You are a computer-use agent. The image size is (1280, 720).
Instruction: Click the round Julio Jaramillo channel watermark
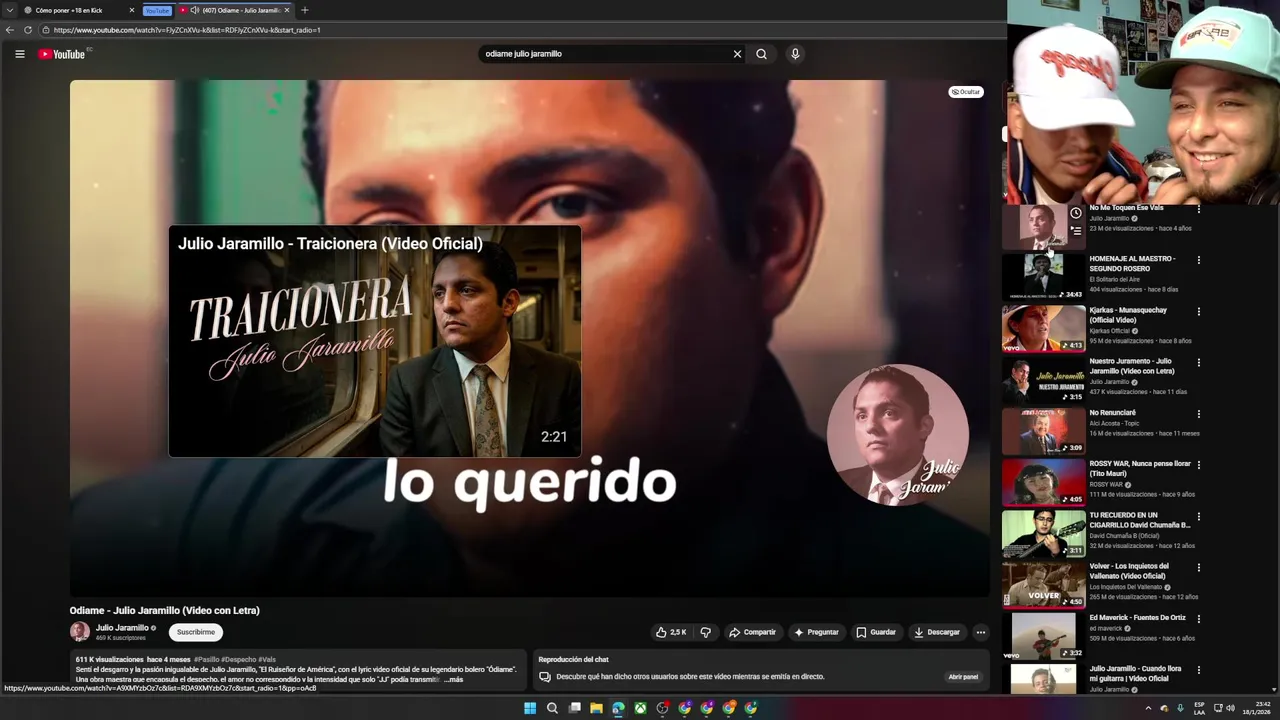click(x=897, y=435)
